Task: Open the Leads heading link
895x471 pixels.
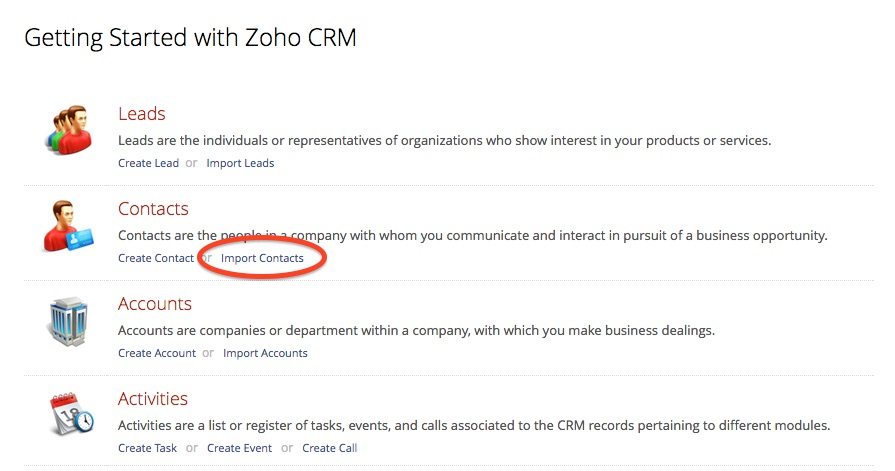Action: click(142, 114)
